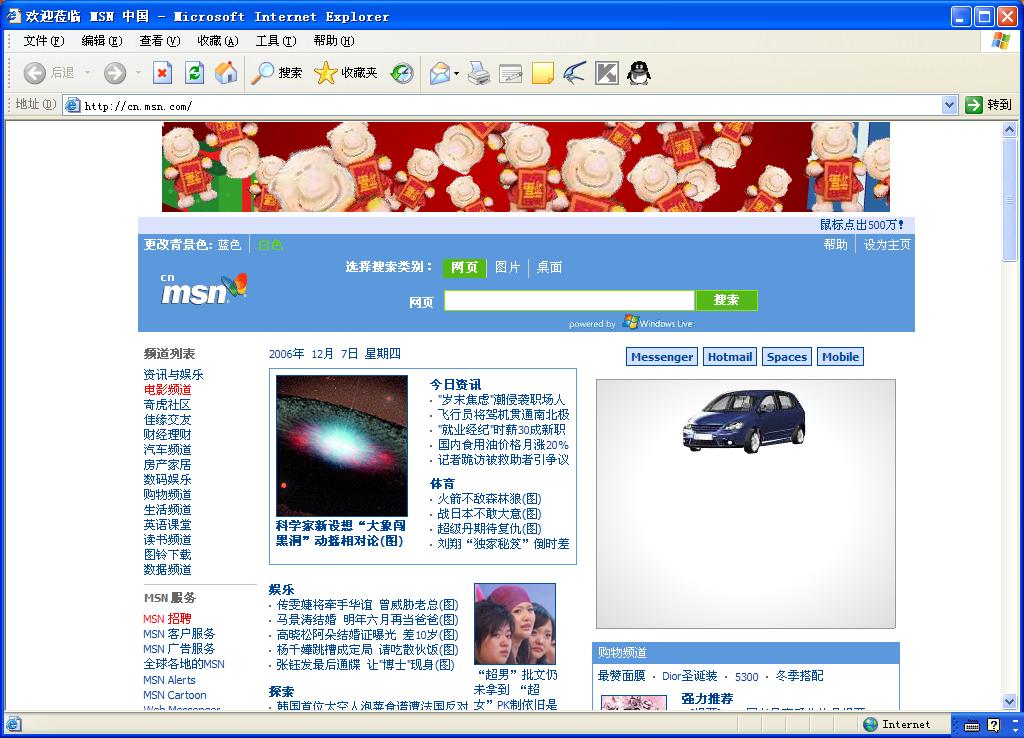Click the green Go arrow icon
This screenshot has width=1024, height=738.
[974, 104]
